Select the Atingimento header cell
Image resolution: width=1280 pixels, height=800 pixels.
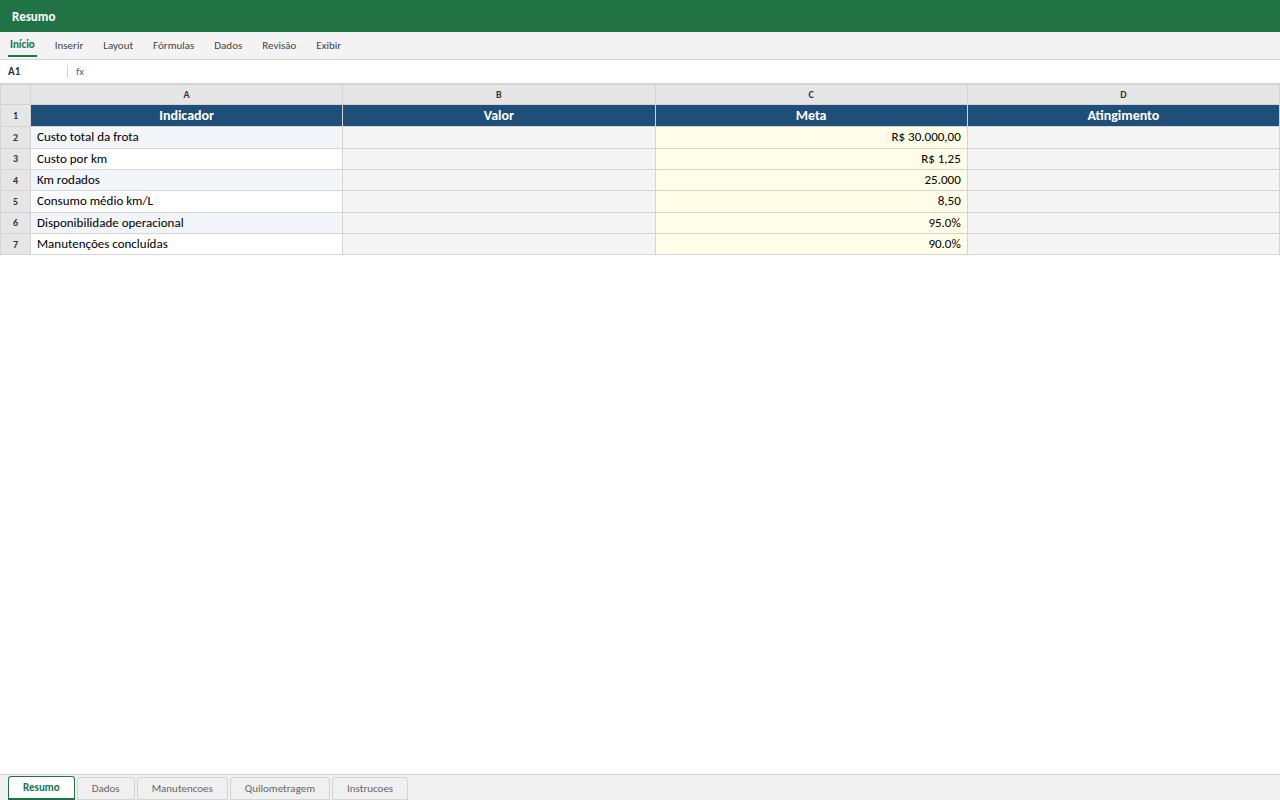coord(1123,116)
